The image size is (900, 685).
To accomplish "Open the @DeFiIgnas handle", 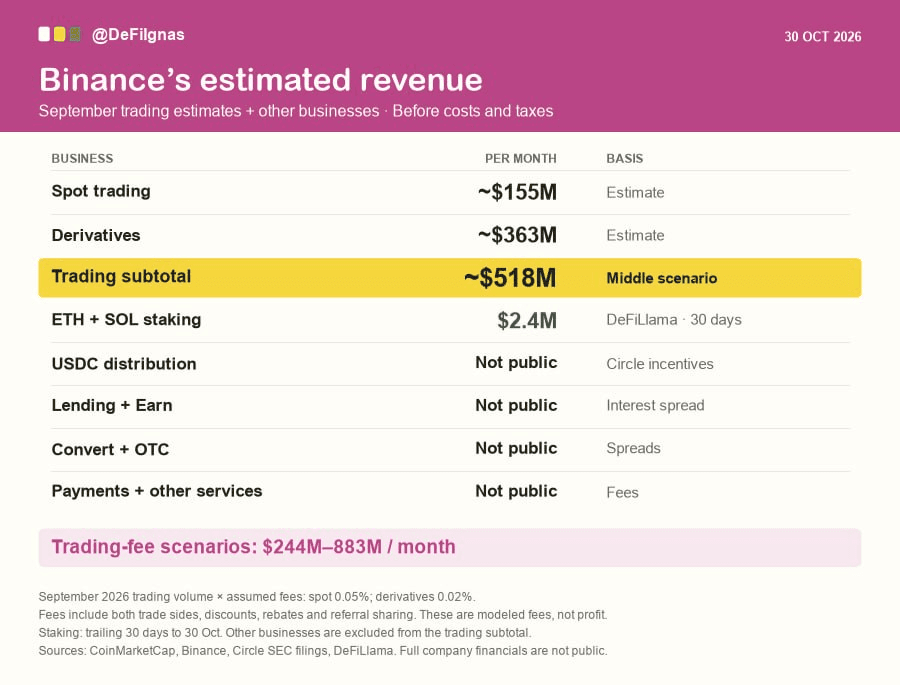I will point(138,35).
